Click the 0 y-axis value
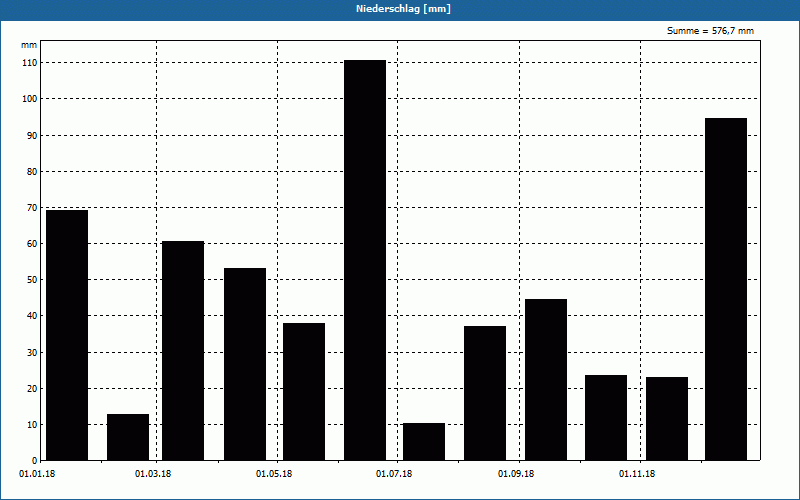 point(35,461)
